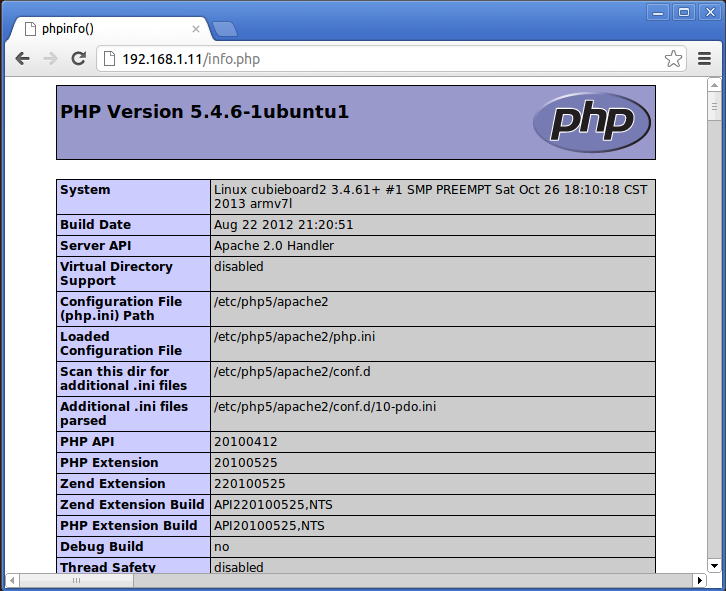This screenshot has width=726, height=591.
Task: Focus the address bar showing 192.168.1.11/info.php
Action: click(380, 59)
